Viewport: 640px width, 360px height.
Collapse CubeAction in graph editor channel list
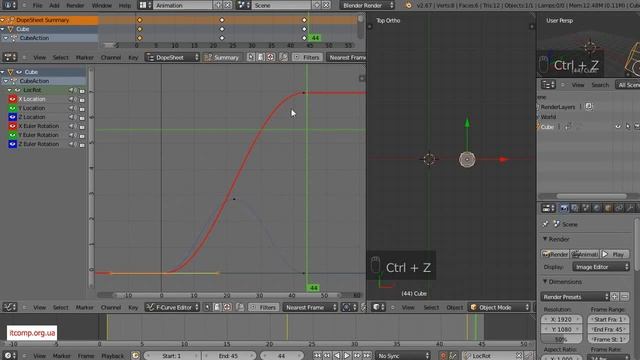(5, 81)
